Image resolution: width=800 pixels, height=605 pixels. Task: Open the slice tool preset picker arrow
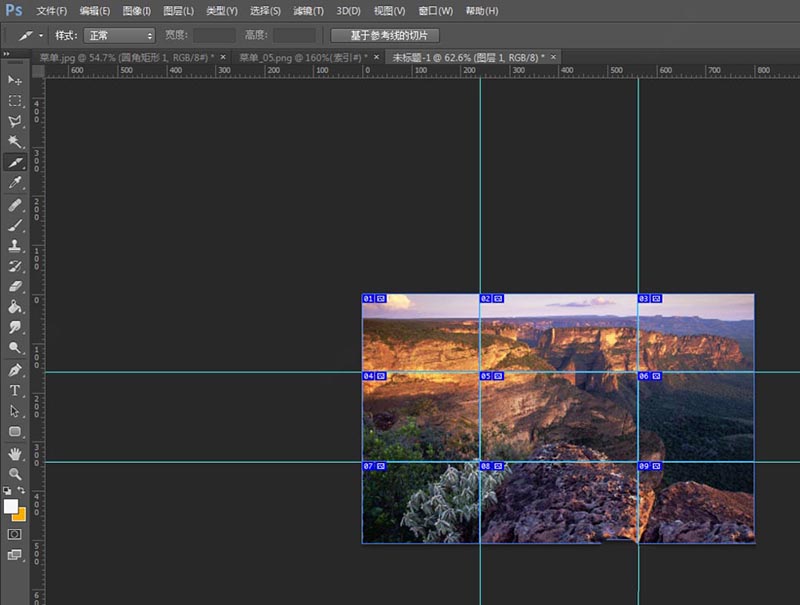pyautogui.click(x=40, y=35)
